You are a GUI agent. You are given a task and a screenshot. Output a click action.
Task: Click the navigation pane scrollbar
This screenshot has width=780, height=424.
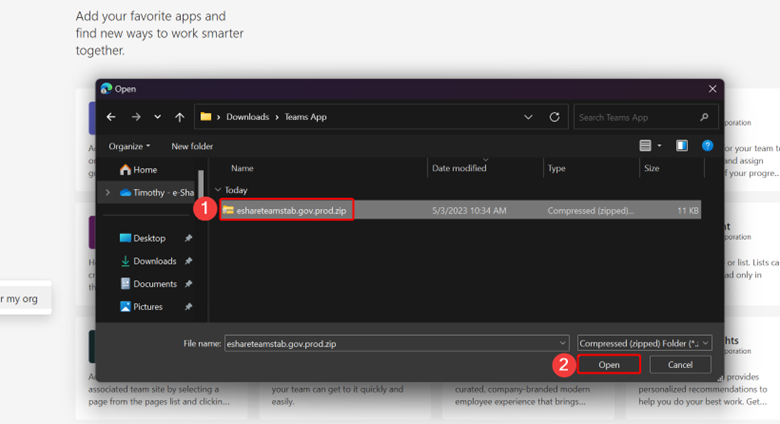tap(200, 185)
